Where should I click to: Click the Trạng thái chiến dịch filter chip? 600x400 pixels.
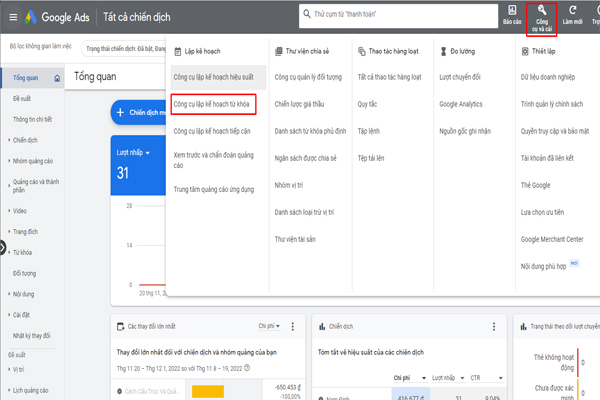(x=125, y=49)
